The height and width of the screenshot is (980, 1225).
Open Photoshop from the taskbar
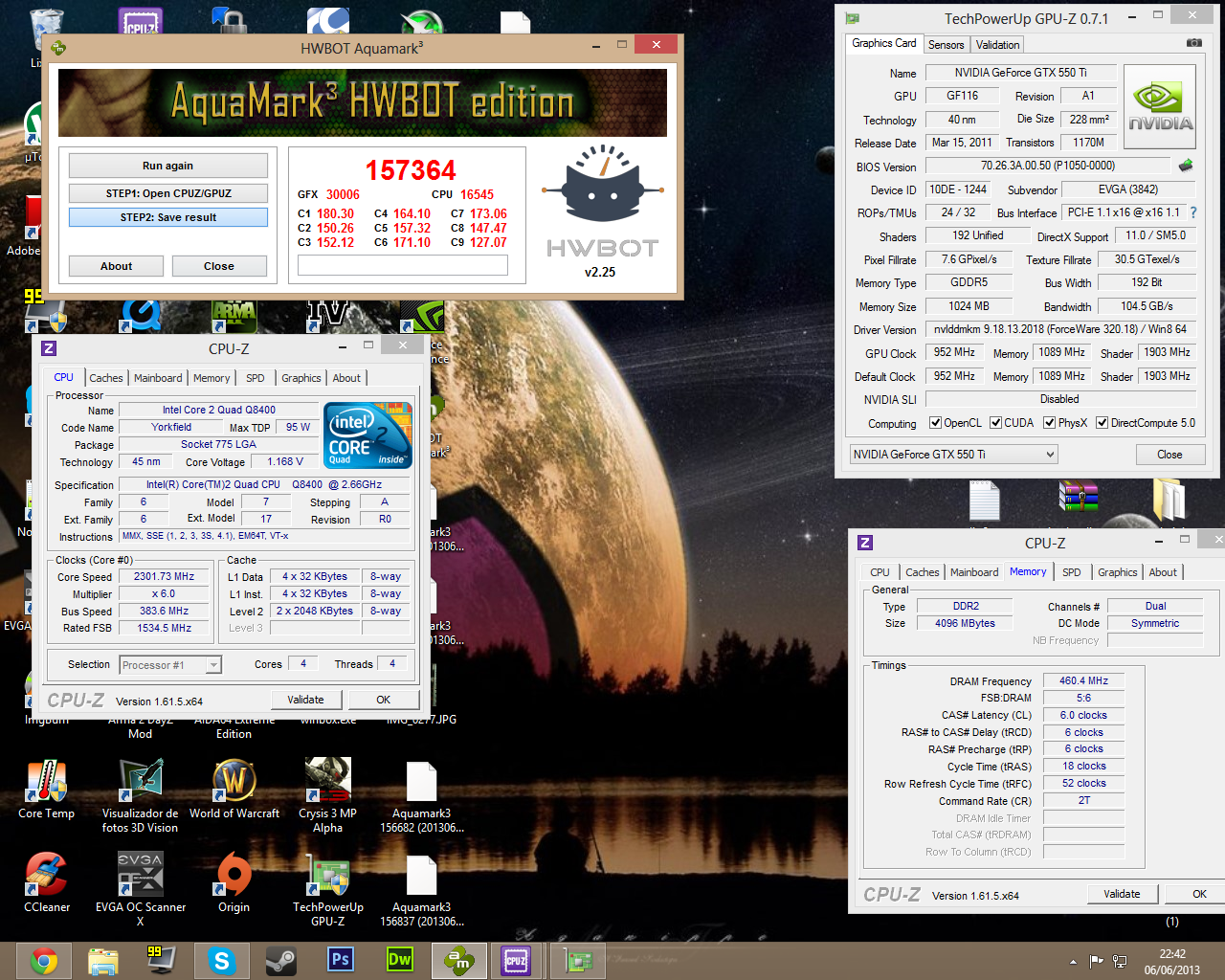click(x=340, y=961)
